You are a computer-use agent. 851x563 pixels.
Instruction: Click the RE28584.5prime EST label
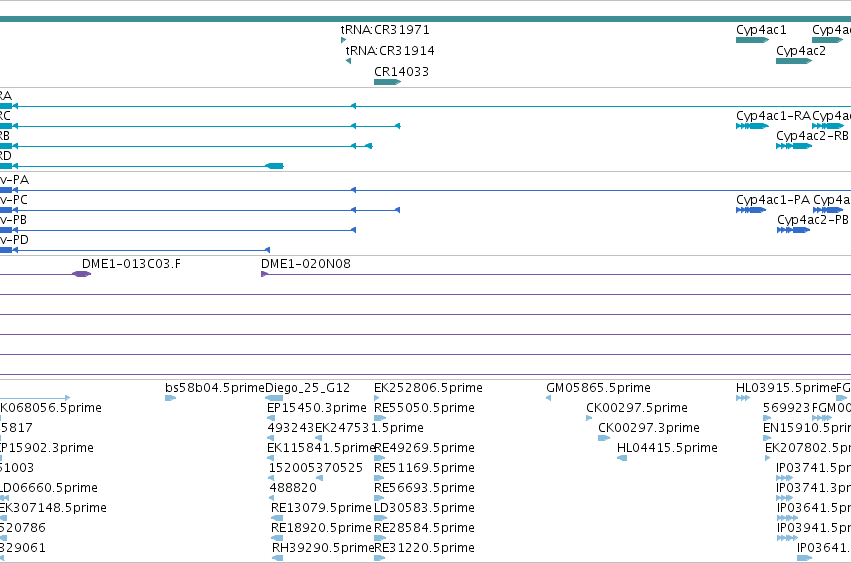(x=424, y=528)
